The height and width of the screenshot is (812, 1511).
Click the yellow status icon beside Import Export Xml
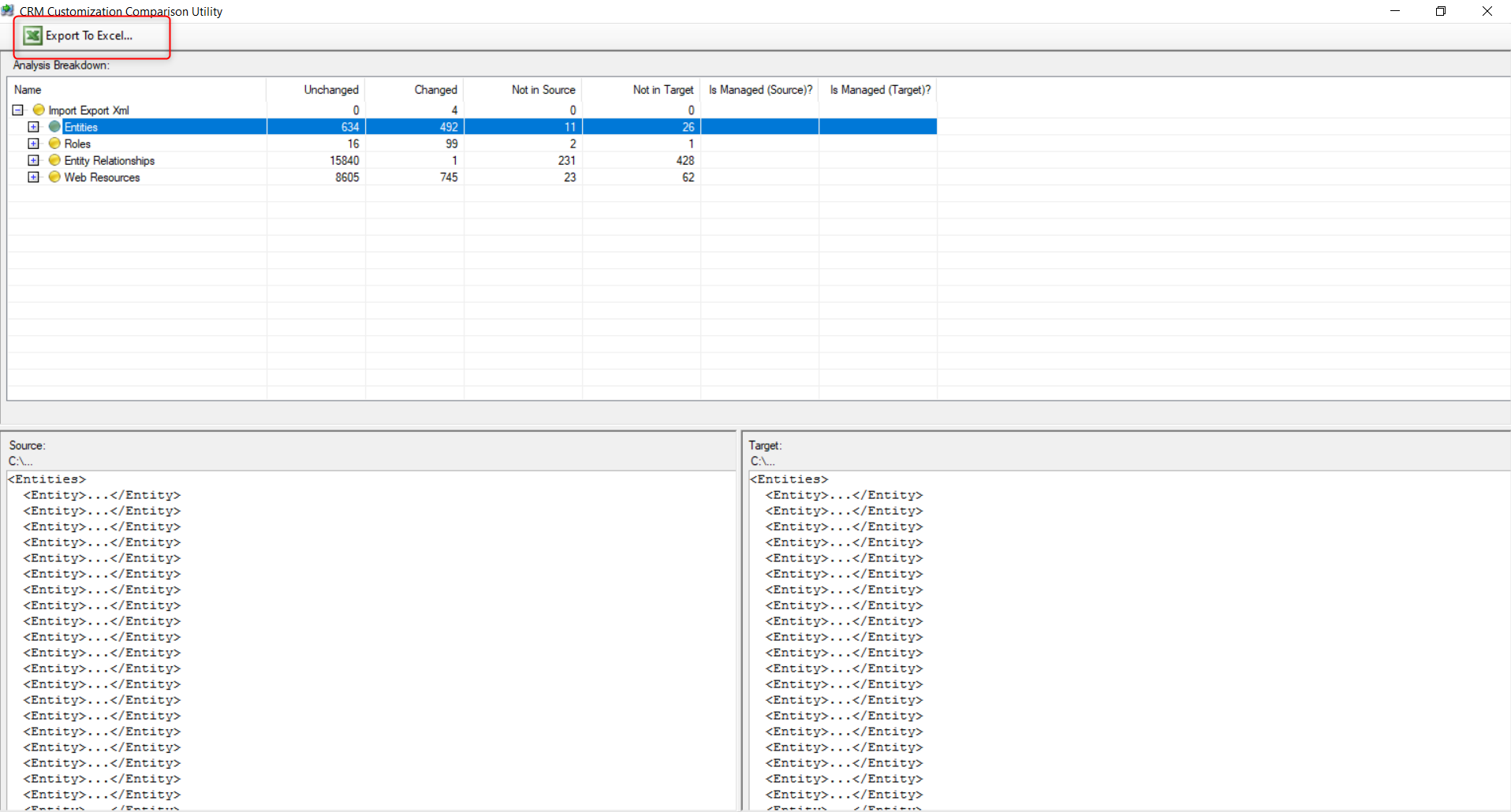(x=39, y=110)
